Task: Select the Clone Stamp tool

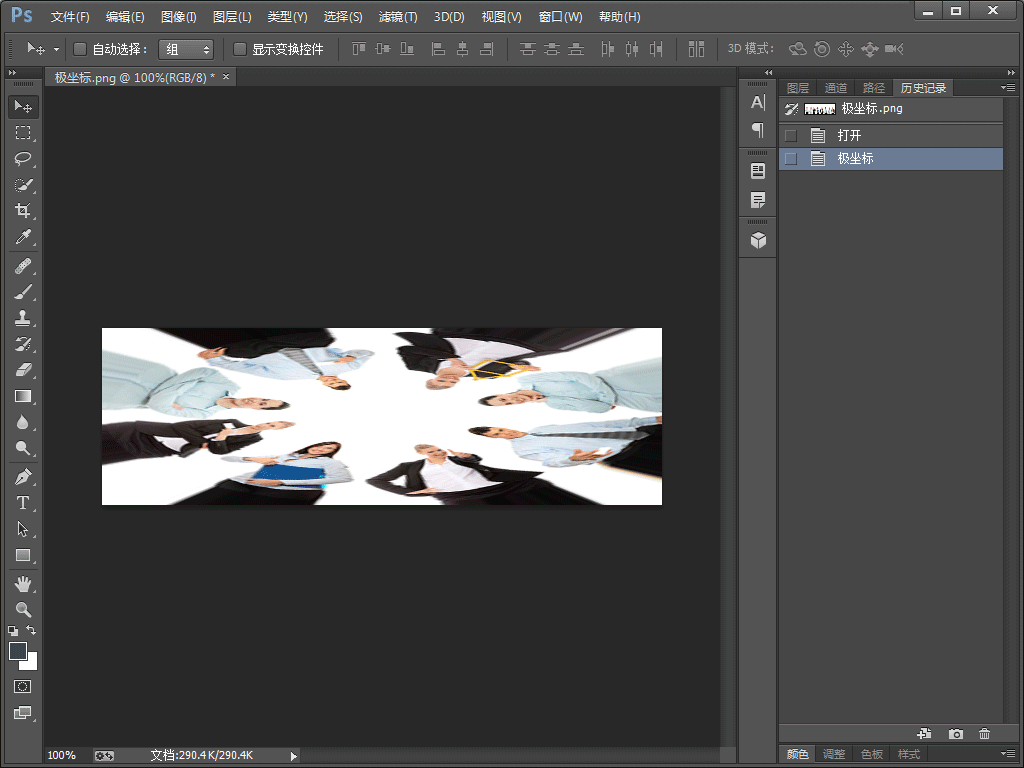Action: [23, 318]
